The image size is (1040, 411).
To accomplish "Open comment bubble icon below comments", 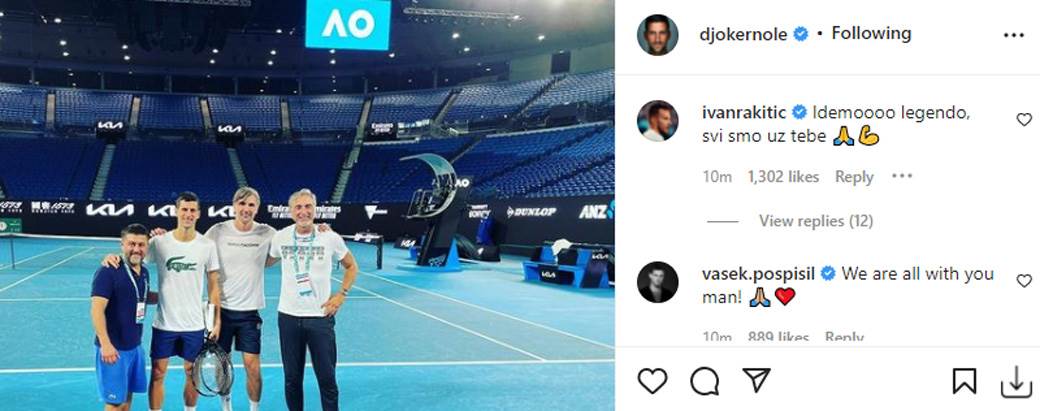I will tap(704, 381).
